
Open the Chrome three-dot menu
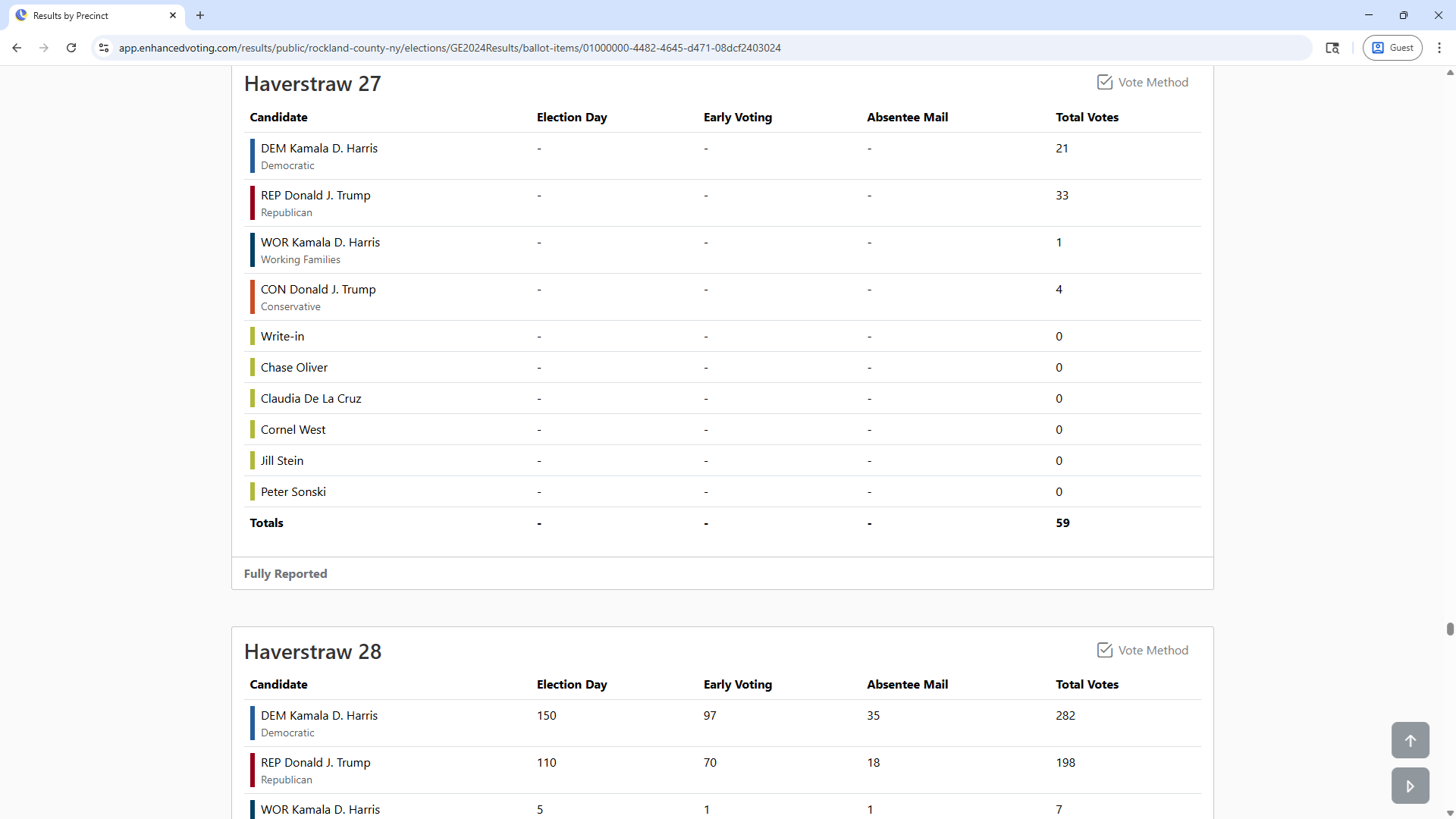[1439, 48]
